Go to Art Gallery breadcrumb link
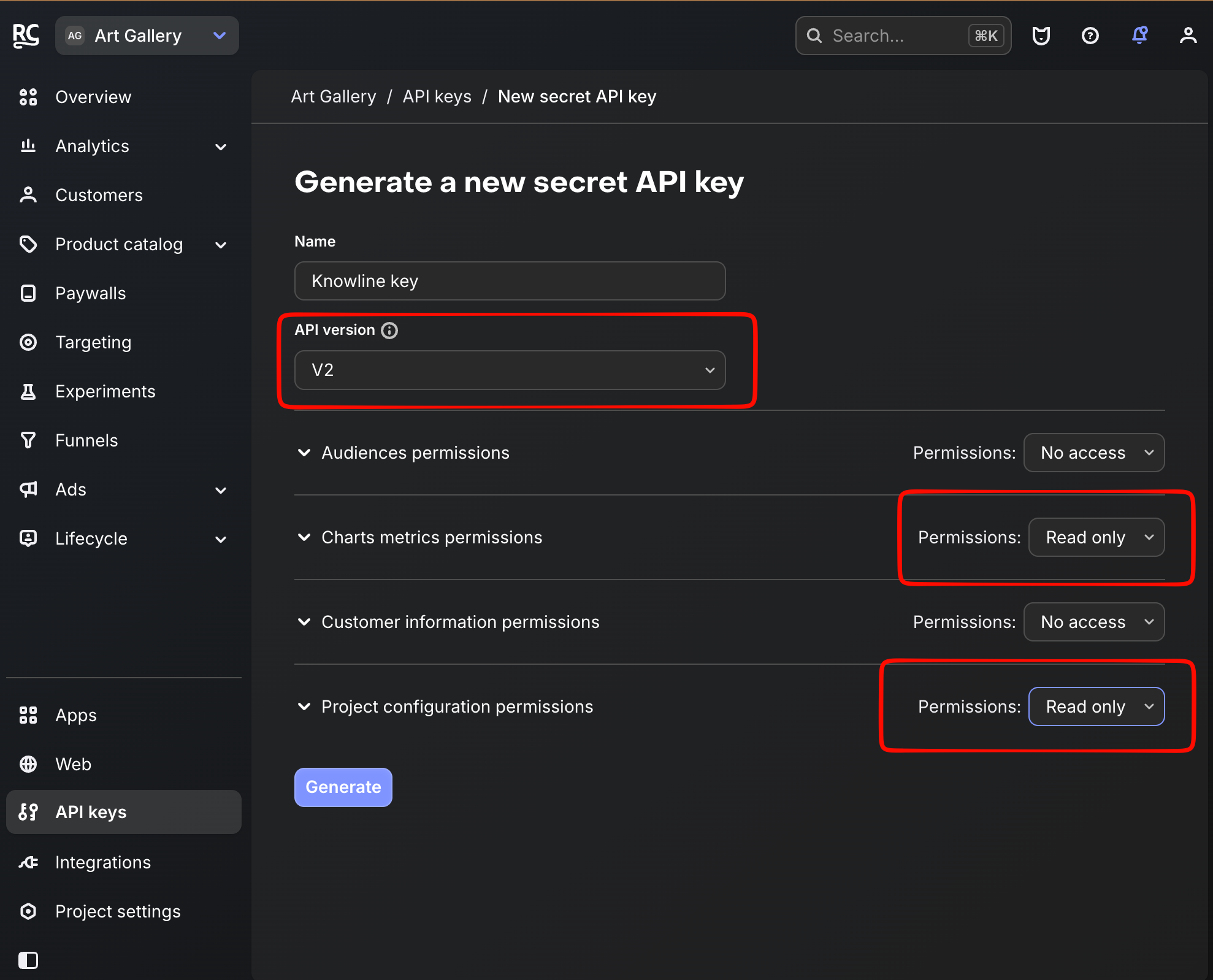This screenshot has height=980, width=1213. point(334,96)
